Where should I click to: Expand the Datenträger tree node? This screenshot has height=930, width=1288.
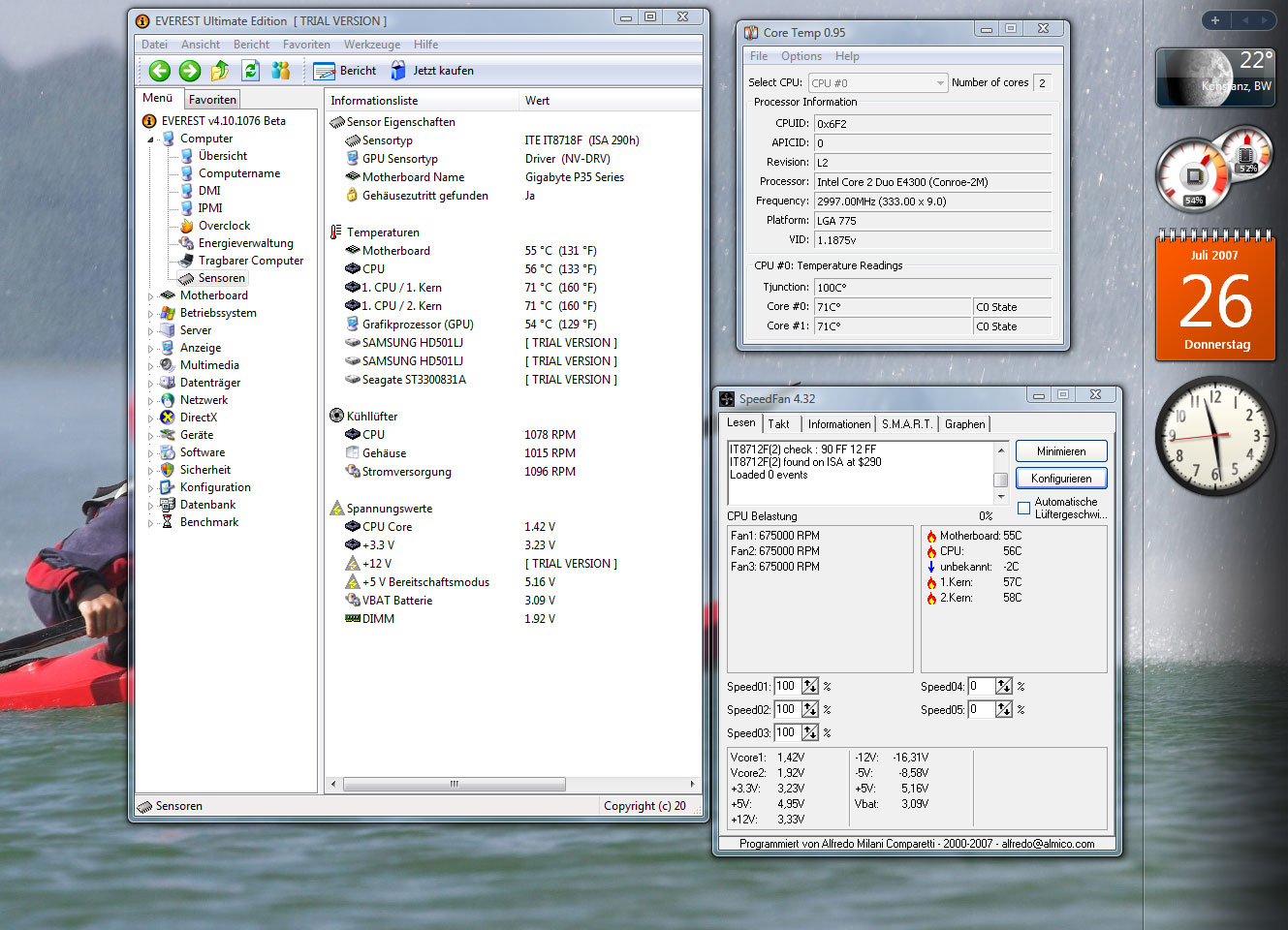pyautogui.click(x=150, y=384)
